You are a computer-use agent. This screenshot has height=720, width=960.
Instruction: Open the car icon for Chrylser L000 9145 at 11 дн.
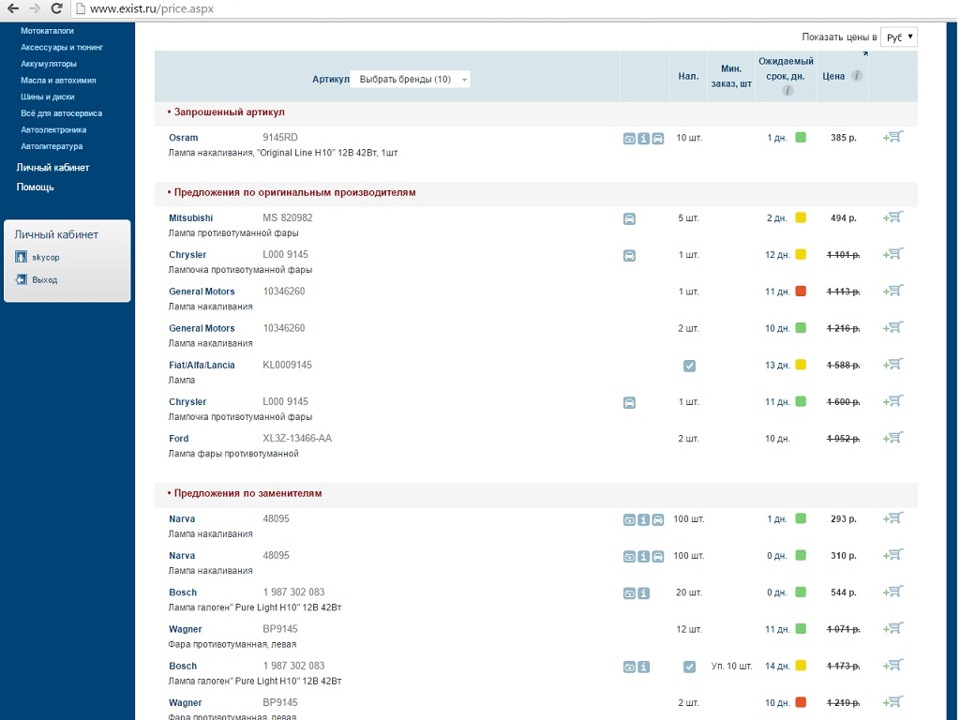tap(629, 403)
